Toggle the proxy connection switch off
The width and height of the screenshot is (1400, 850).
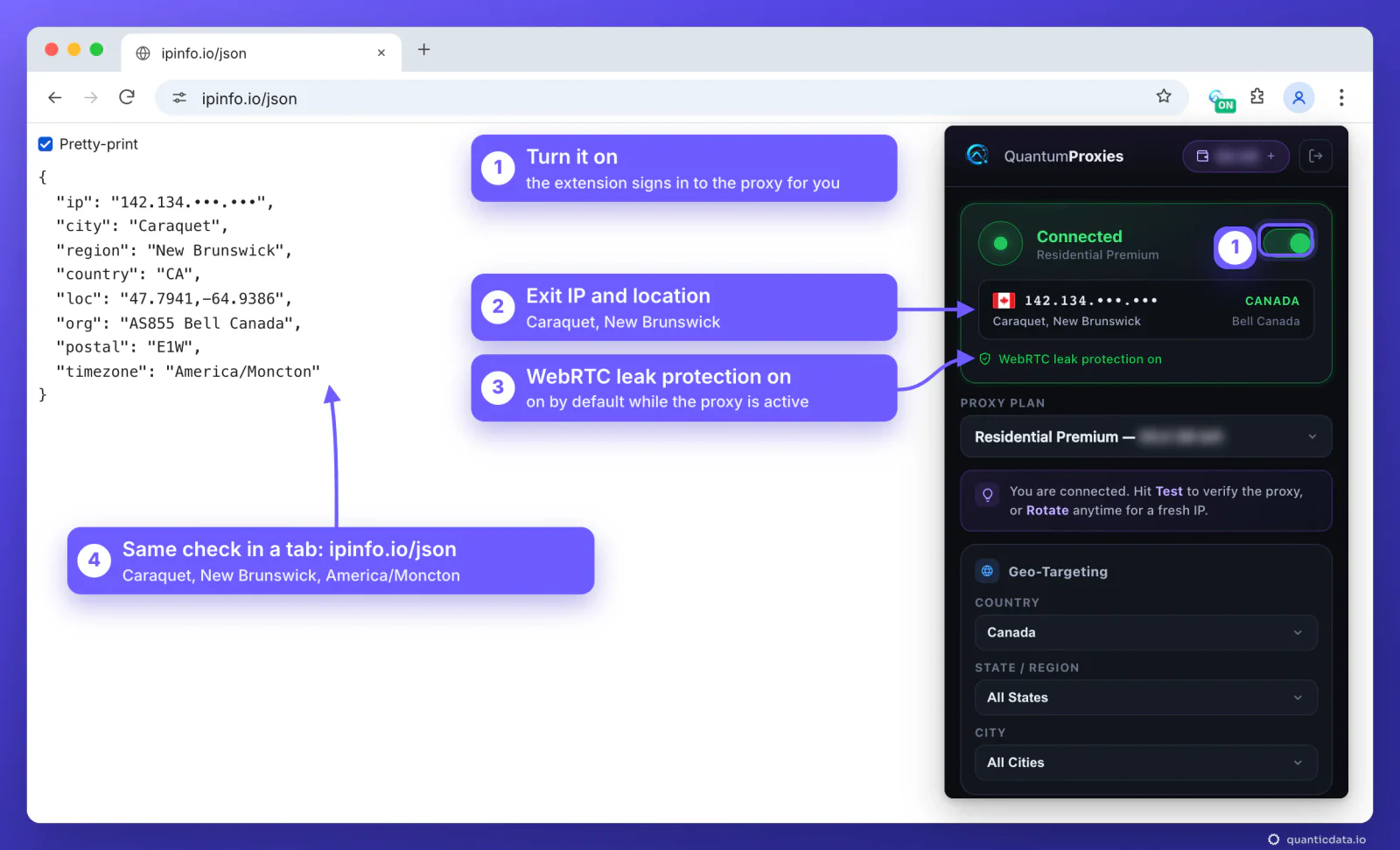pos(1286,243)
